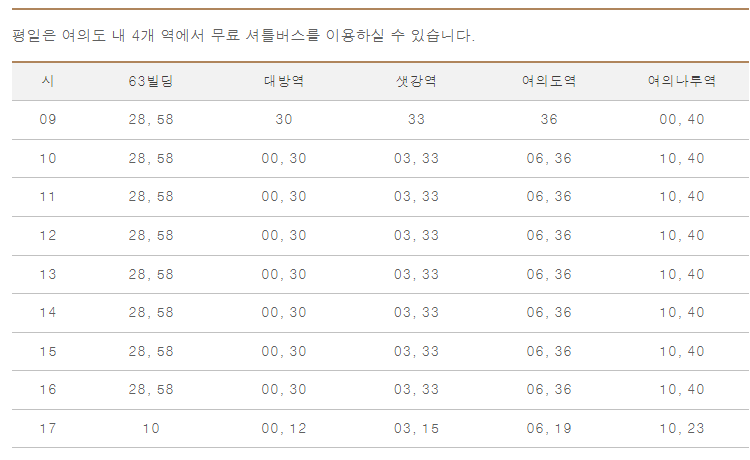Image resolution: width=750 pixels, height=460 pixels.
Task: Click 여의나루역 times '10, 40' in 10 row
Action: 682,158
